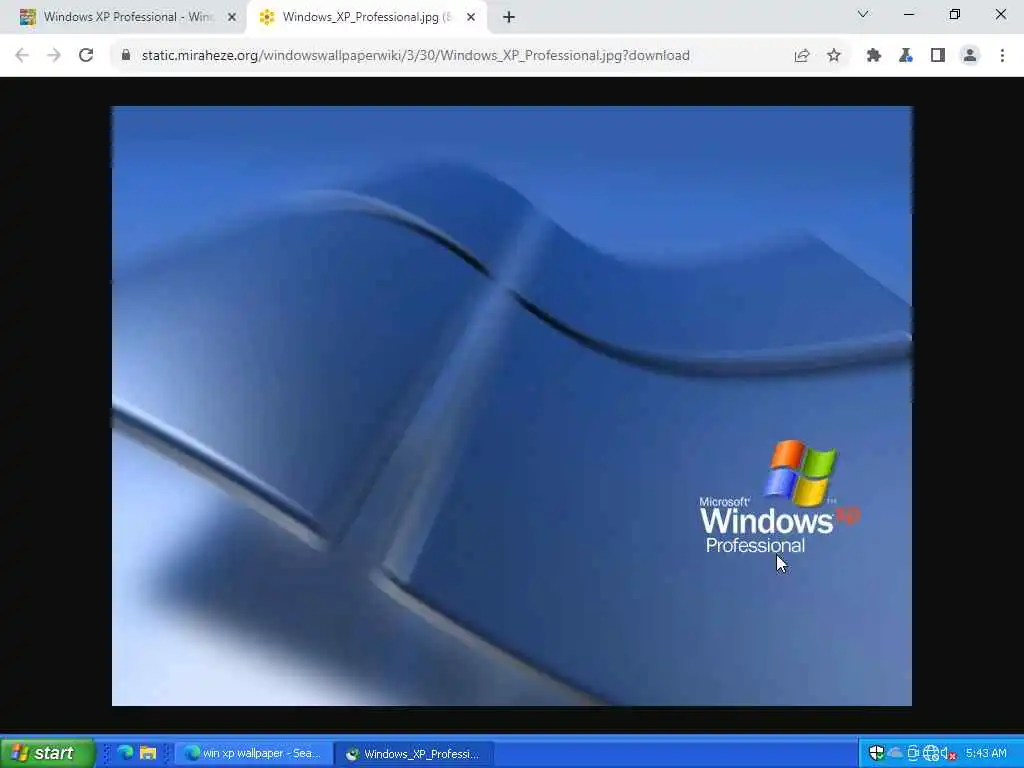This screenshot has height=768, width=1024.
Task: Open the 5:43 AM taskbar clock
Action: coord(986,753)
